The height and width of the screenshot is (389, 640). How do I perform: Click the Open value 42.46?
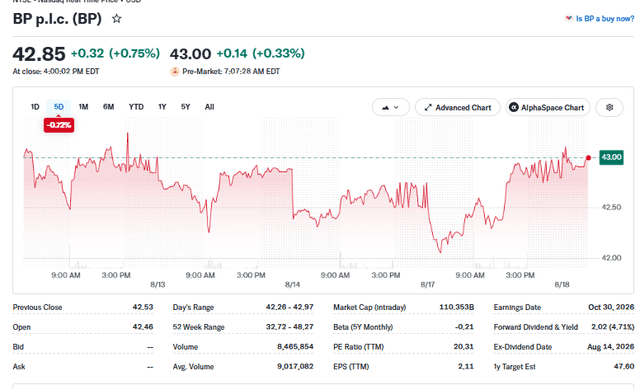pyautogui.click(x=143, y=327)
